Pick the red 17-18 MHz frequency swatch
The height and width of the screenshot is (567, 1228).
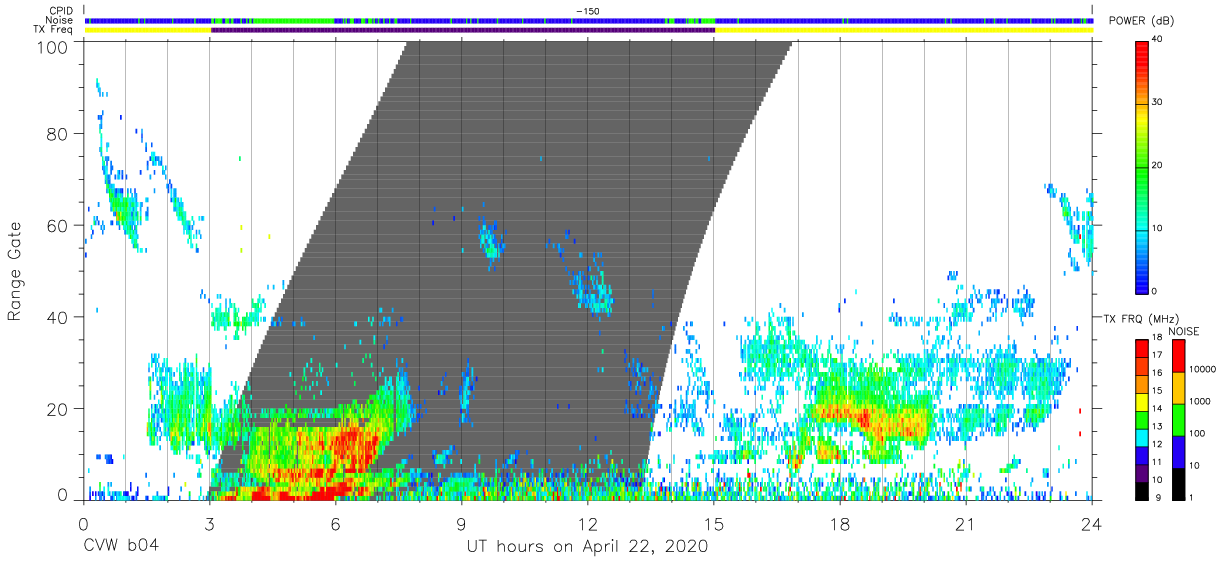[x=1141, y=347]
